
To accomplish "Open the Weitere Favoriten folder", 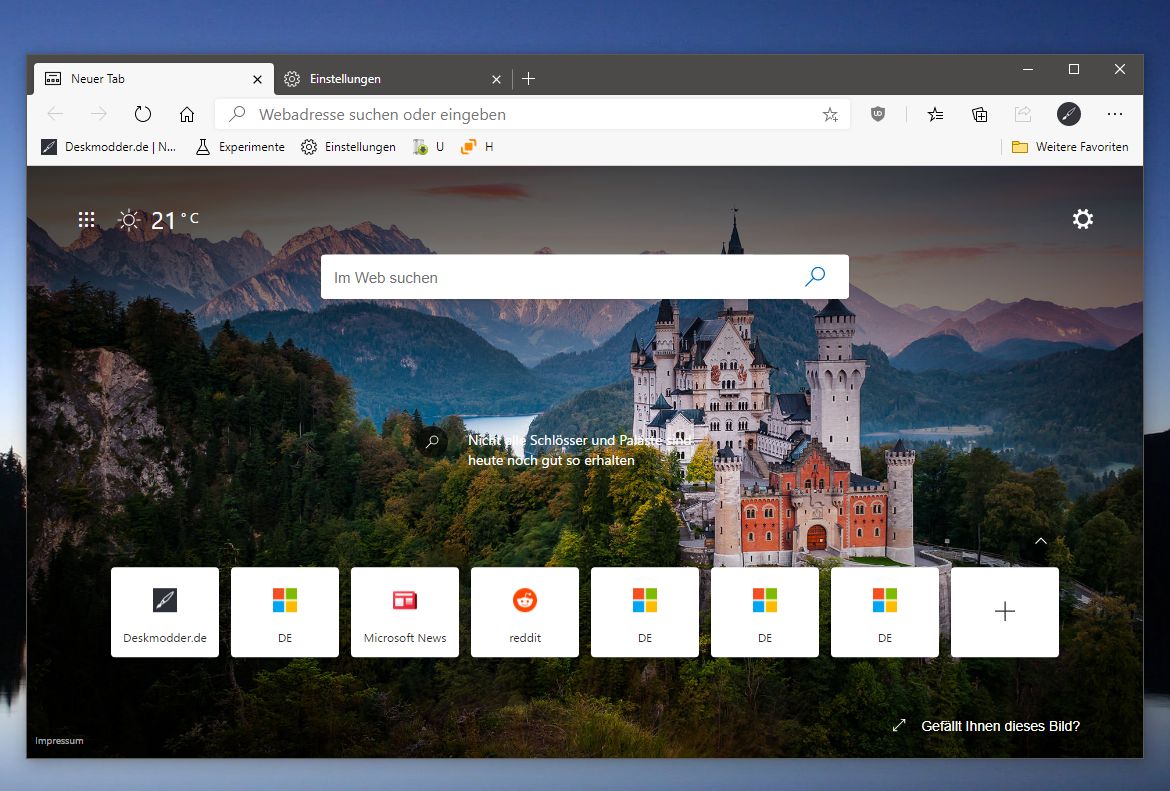I will coord(1070,147).
